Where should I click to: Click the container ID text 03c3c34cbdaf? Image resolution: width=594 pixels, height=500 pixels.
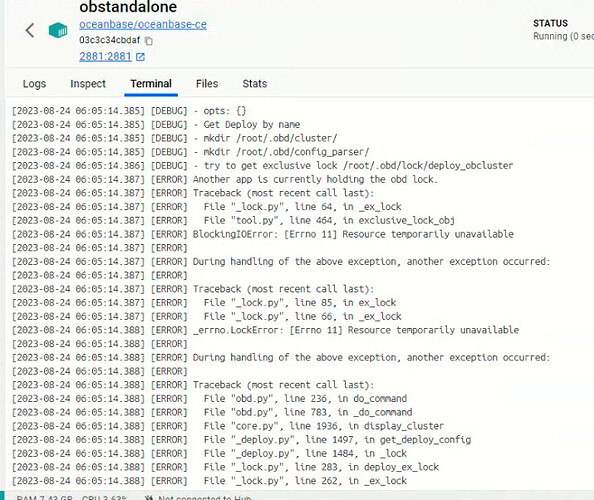109,40
